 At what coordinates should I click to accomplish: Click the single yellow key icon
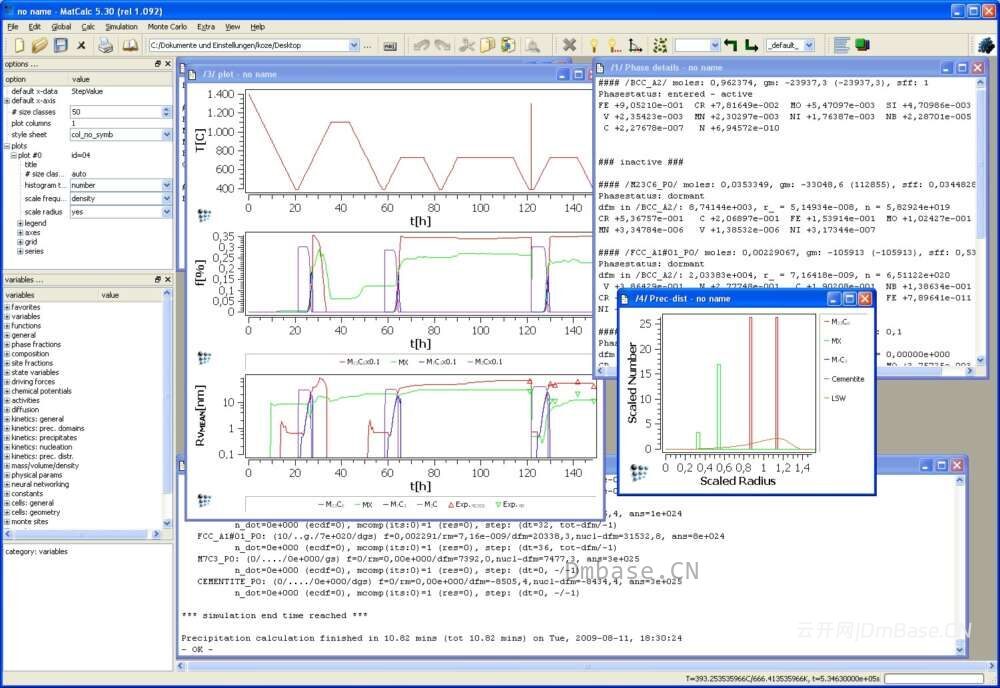594,45
